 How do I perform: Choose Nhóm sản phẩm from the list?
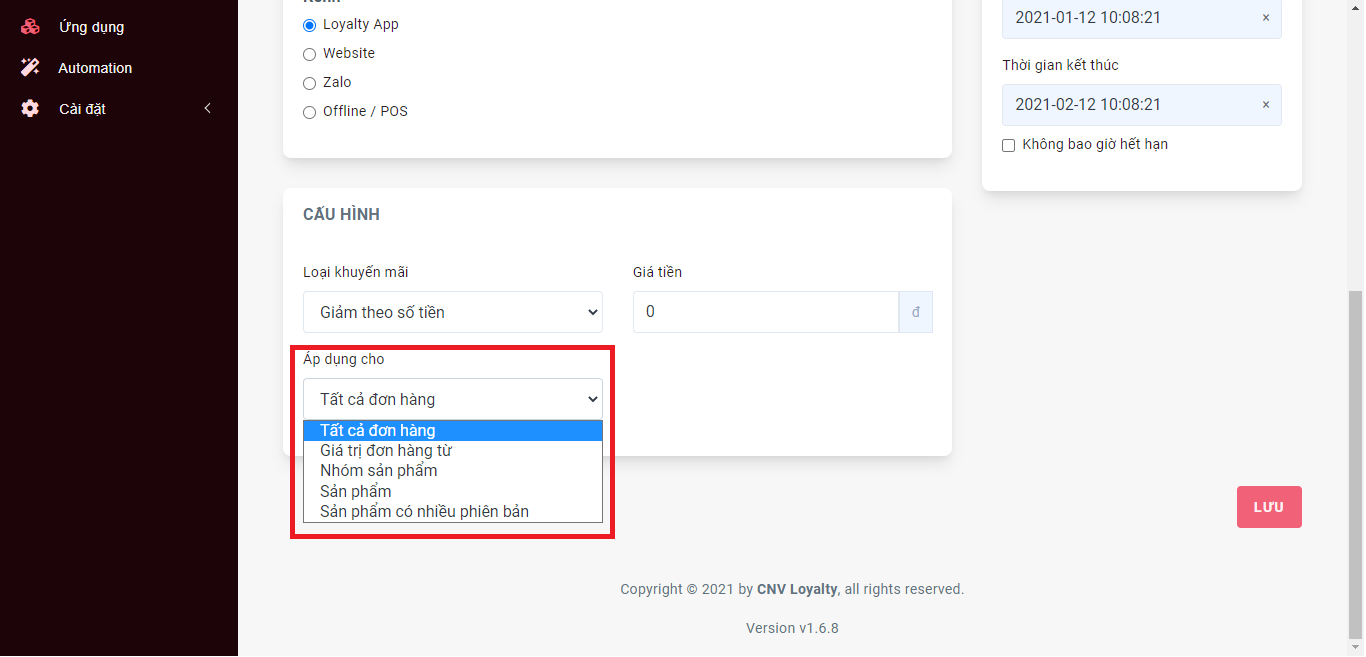click(453, 471)
